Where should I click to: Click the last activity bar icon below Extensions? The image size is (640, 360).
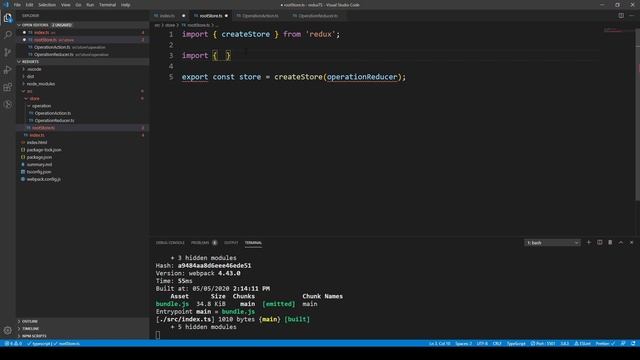pos(8,104)
